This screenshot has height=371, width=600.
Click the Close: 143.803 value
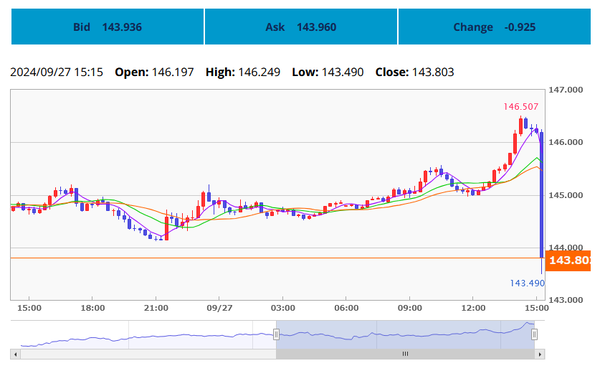[x=415, y=72]
